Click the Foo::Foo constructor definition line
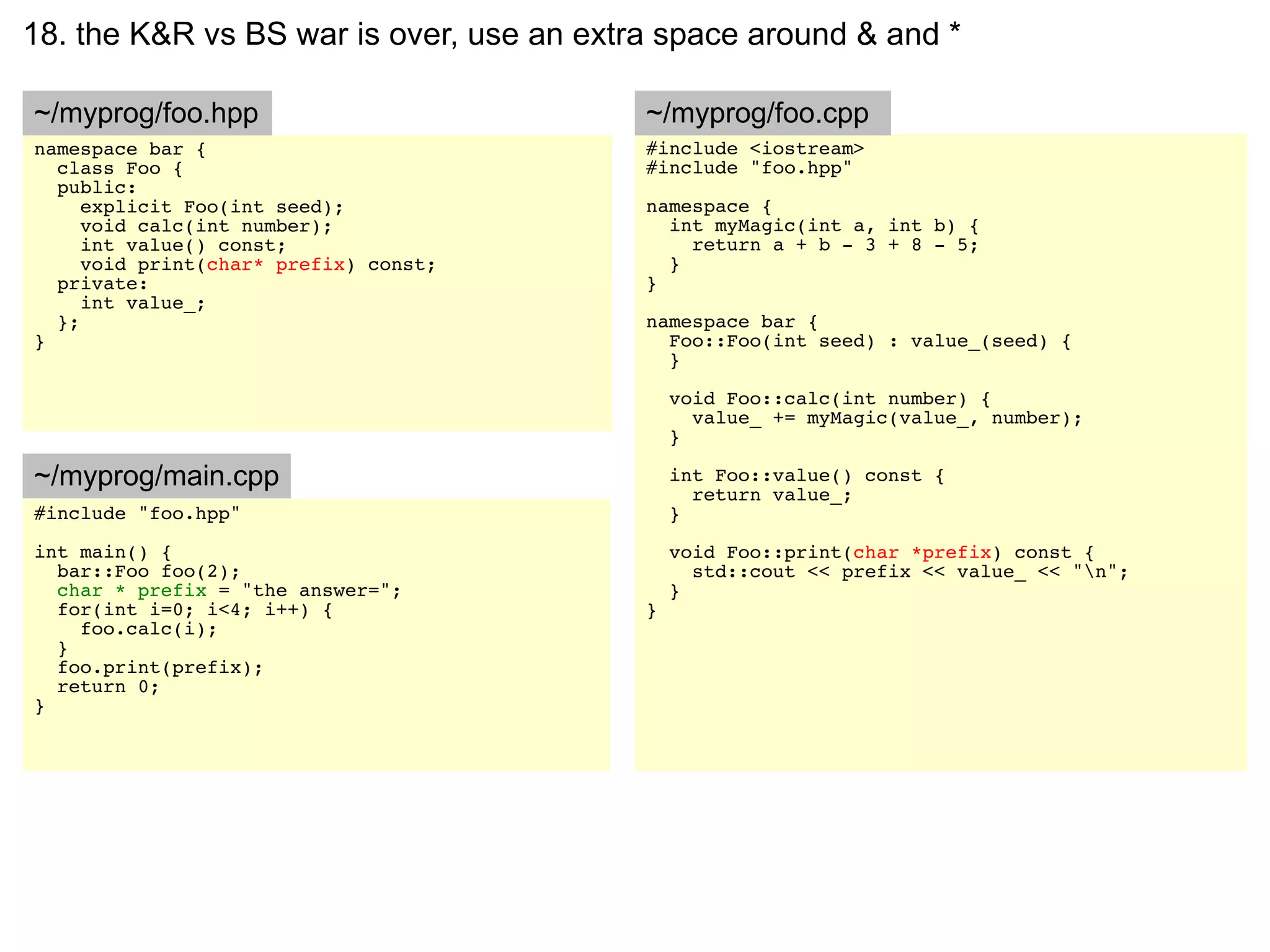 [869, 341]
